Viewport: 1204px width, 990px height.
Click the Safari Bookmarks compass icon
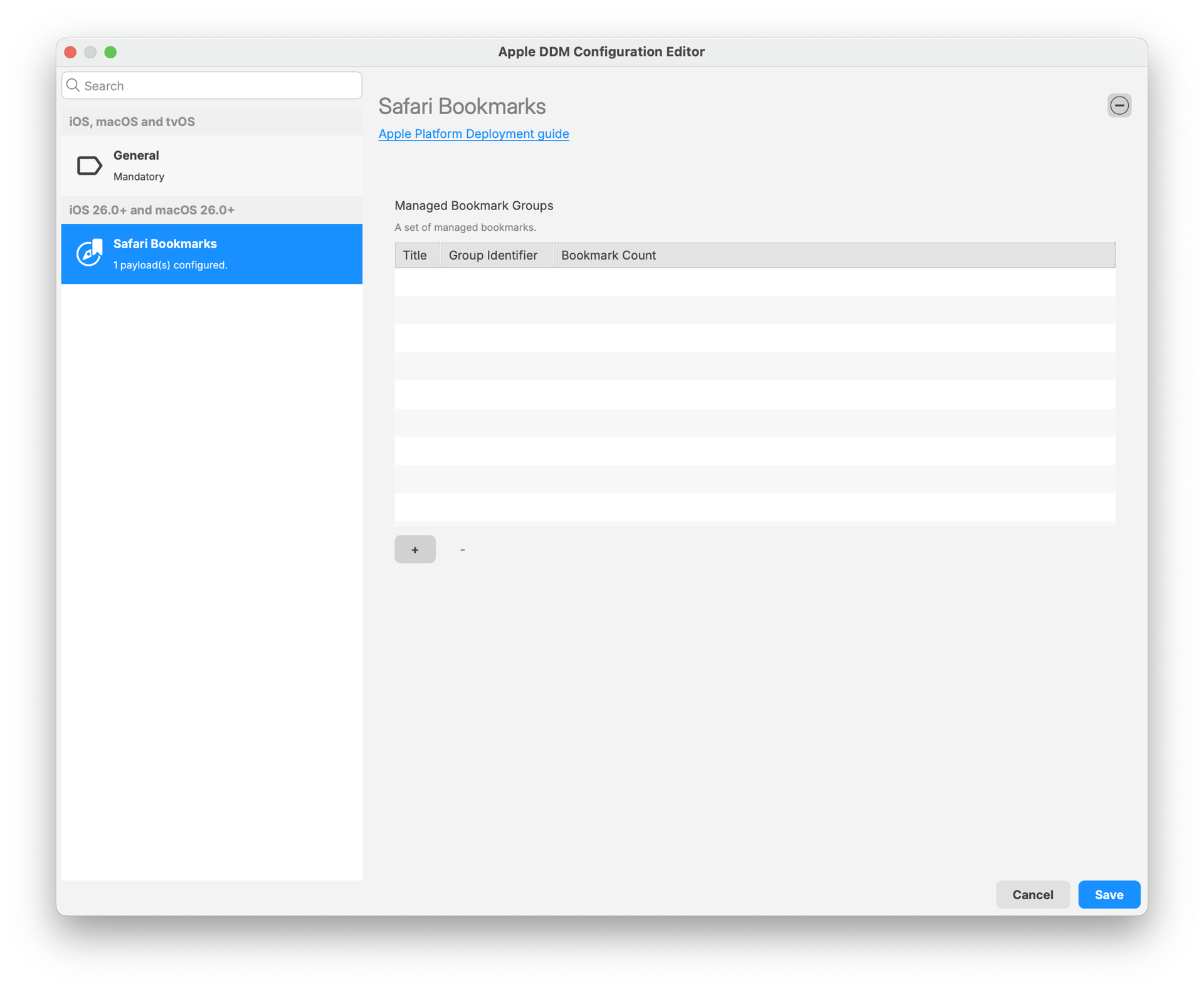(x=89, y=253)
